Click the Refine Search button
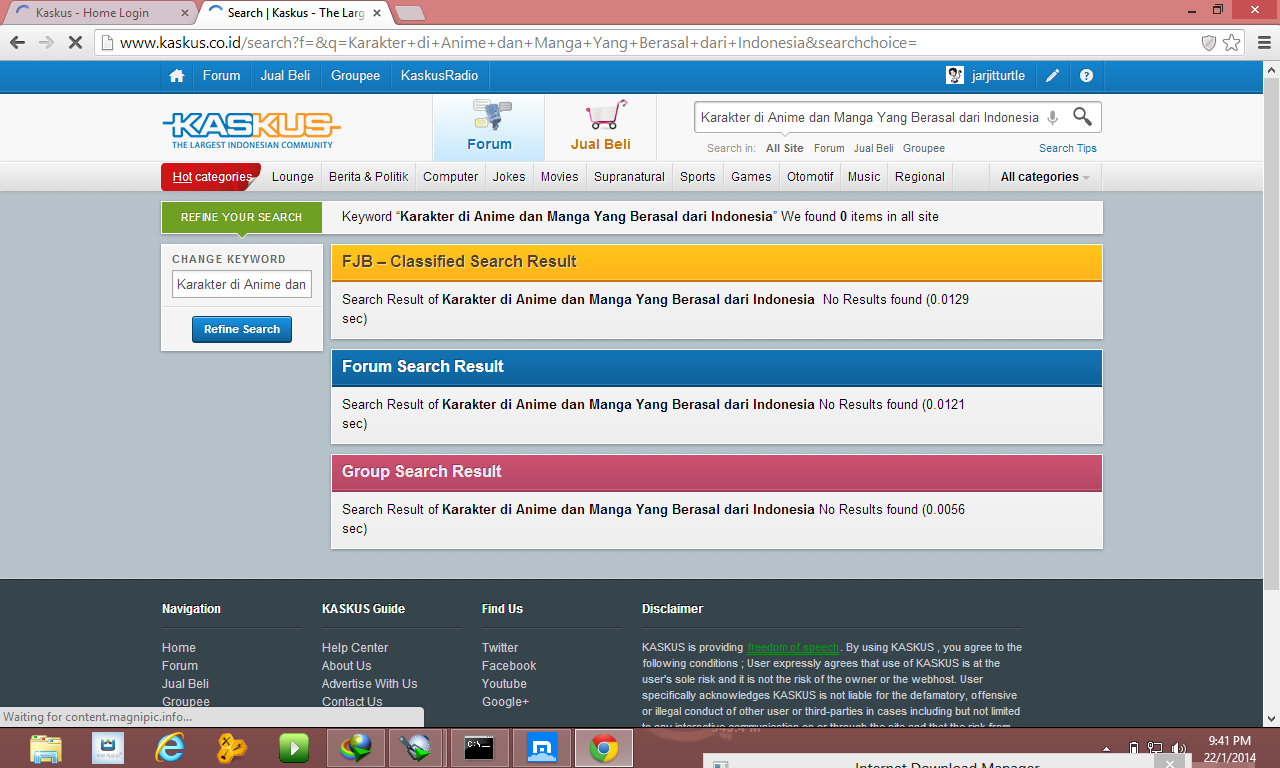 (242, 329)
